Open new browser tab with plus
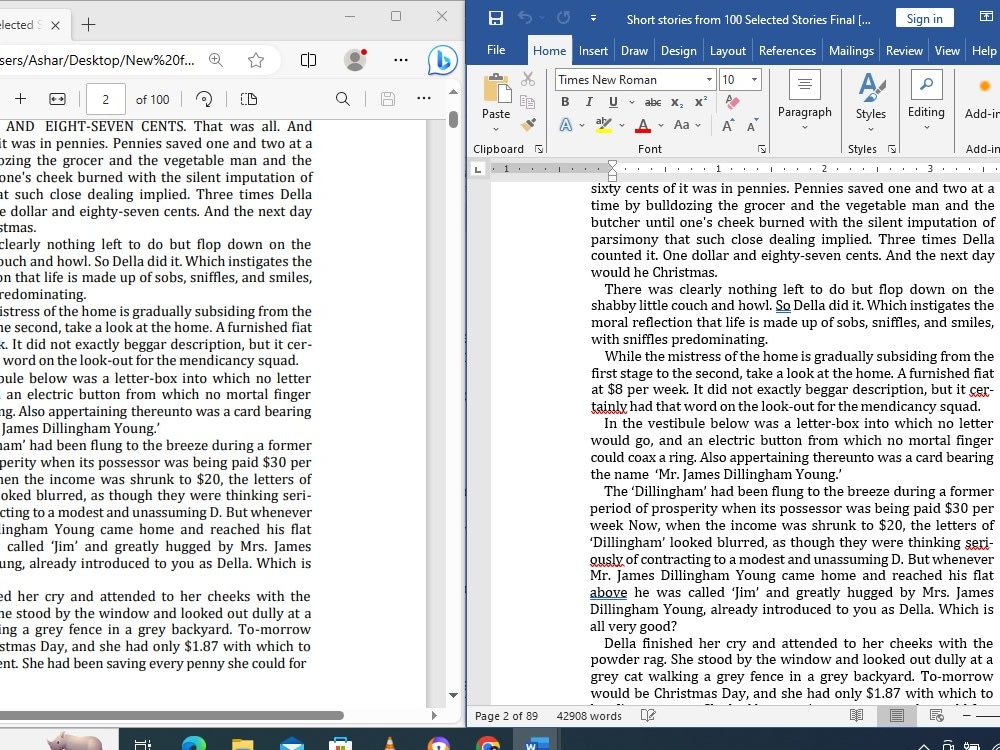 pyautogui.click(x=89, y=25)
